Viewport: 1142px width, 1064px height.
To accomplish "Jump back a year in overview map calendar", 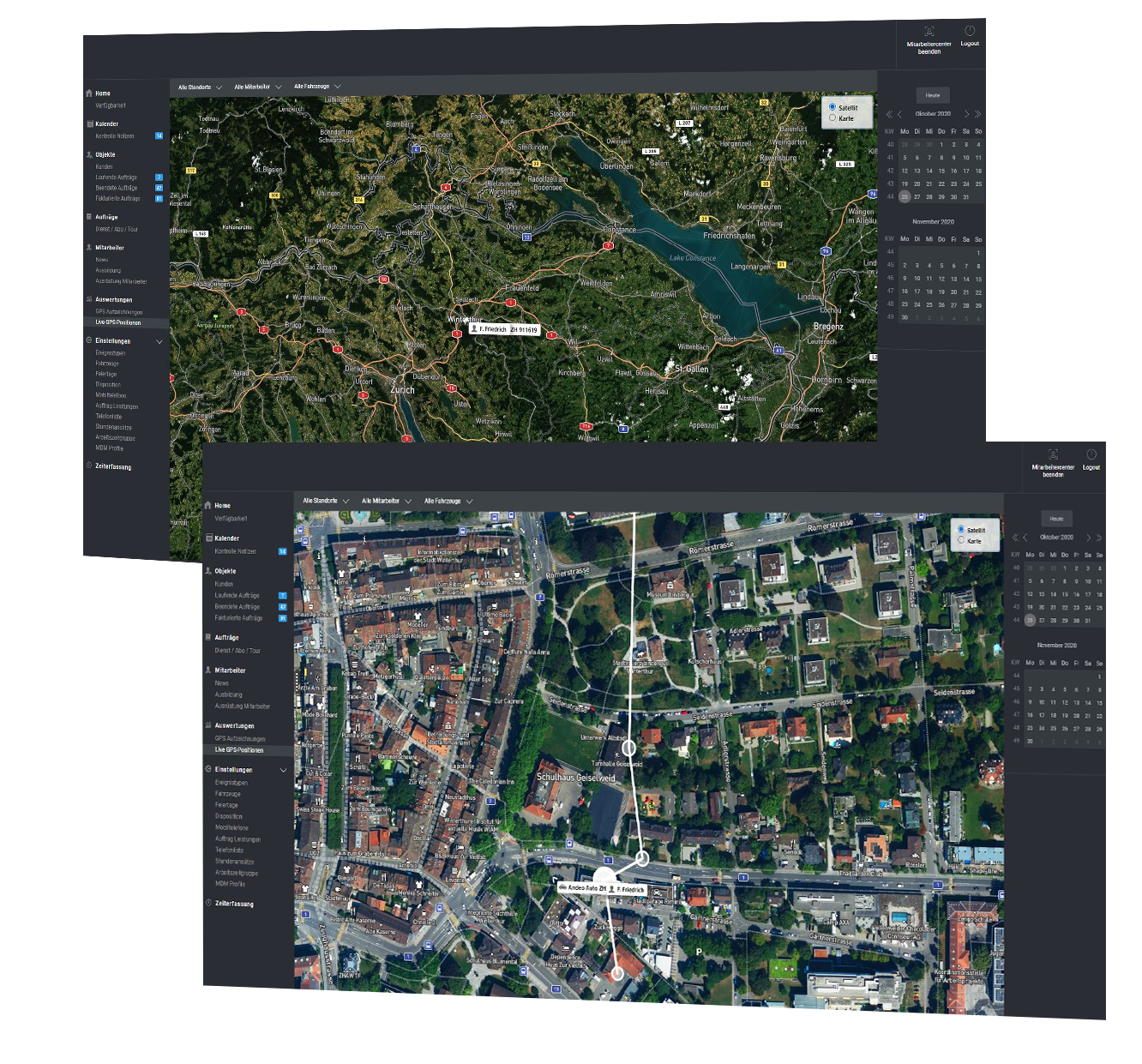I will 889,114.
